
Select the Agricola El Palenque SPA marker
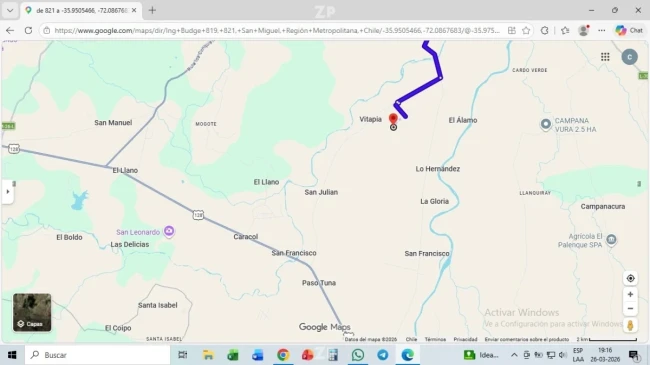pyautogui.click(x=611, y=239)
